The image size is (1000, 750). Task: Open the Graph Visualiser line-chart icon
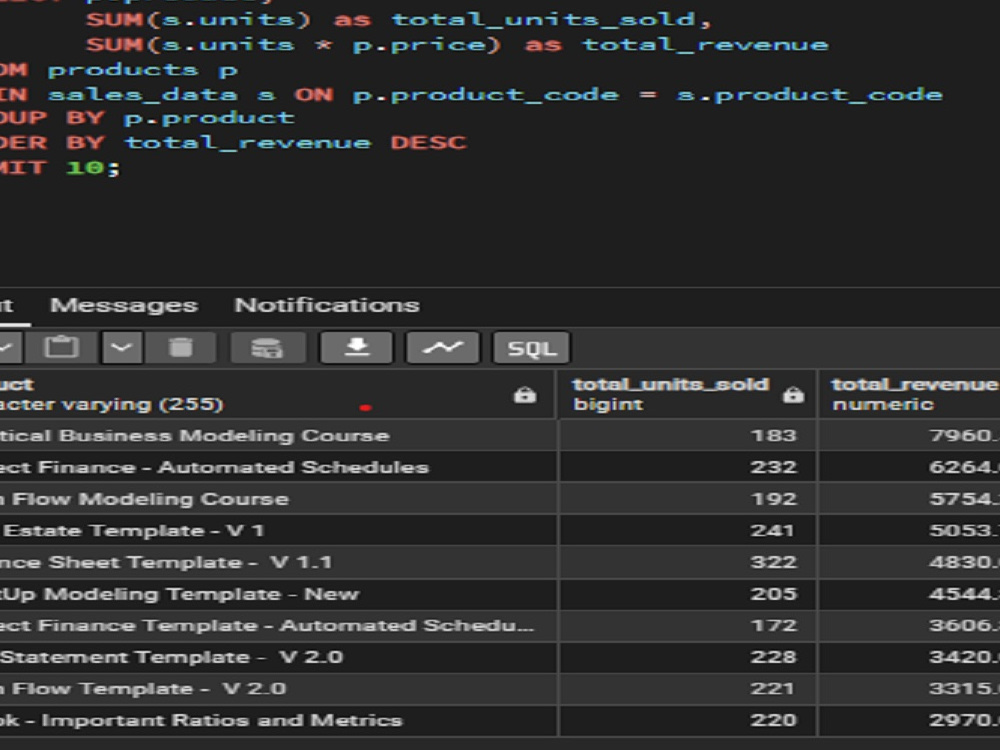pyautogui.click(x=443, y=348)
